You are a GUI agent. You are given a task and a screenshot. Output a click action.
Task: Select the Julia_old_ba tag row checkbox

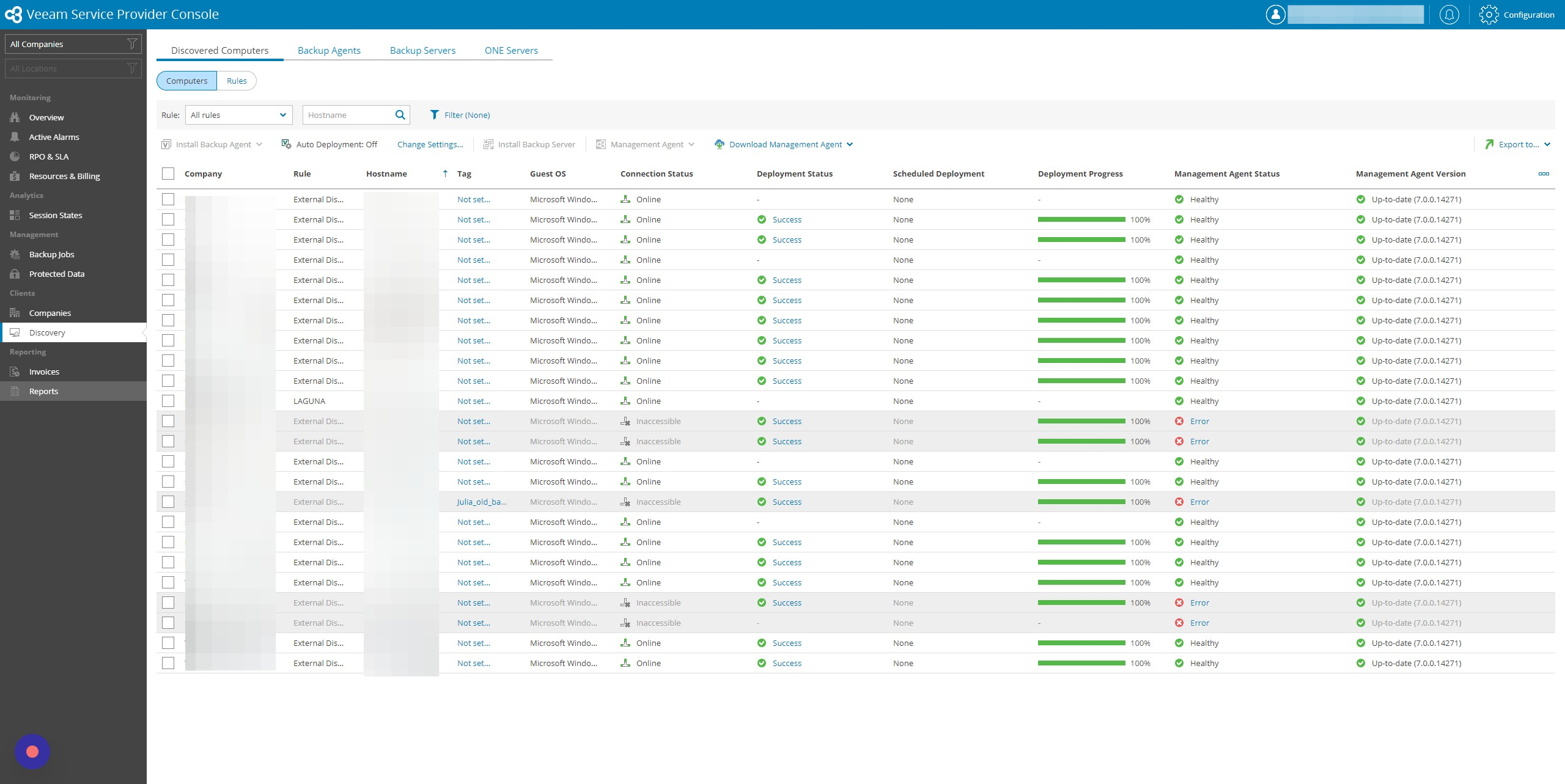pyautogui.click(x=168, y=502)
